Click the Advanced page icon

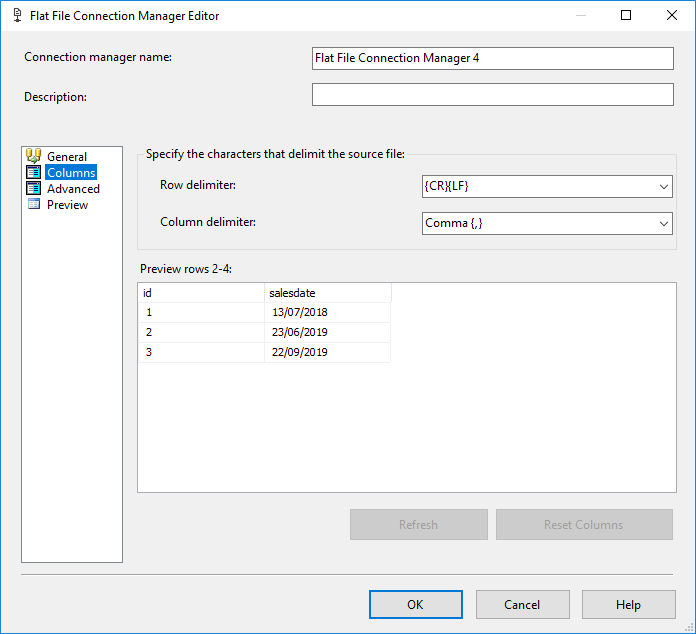click(33, 188)
